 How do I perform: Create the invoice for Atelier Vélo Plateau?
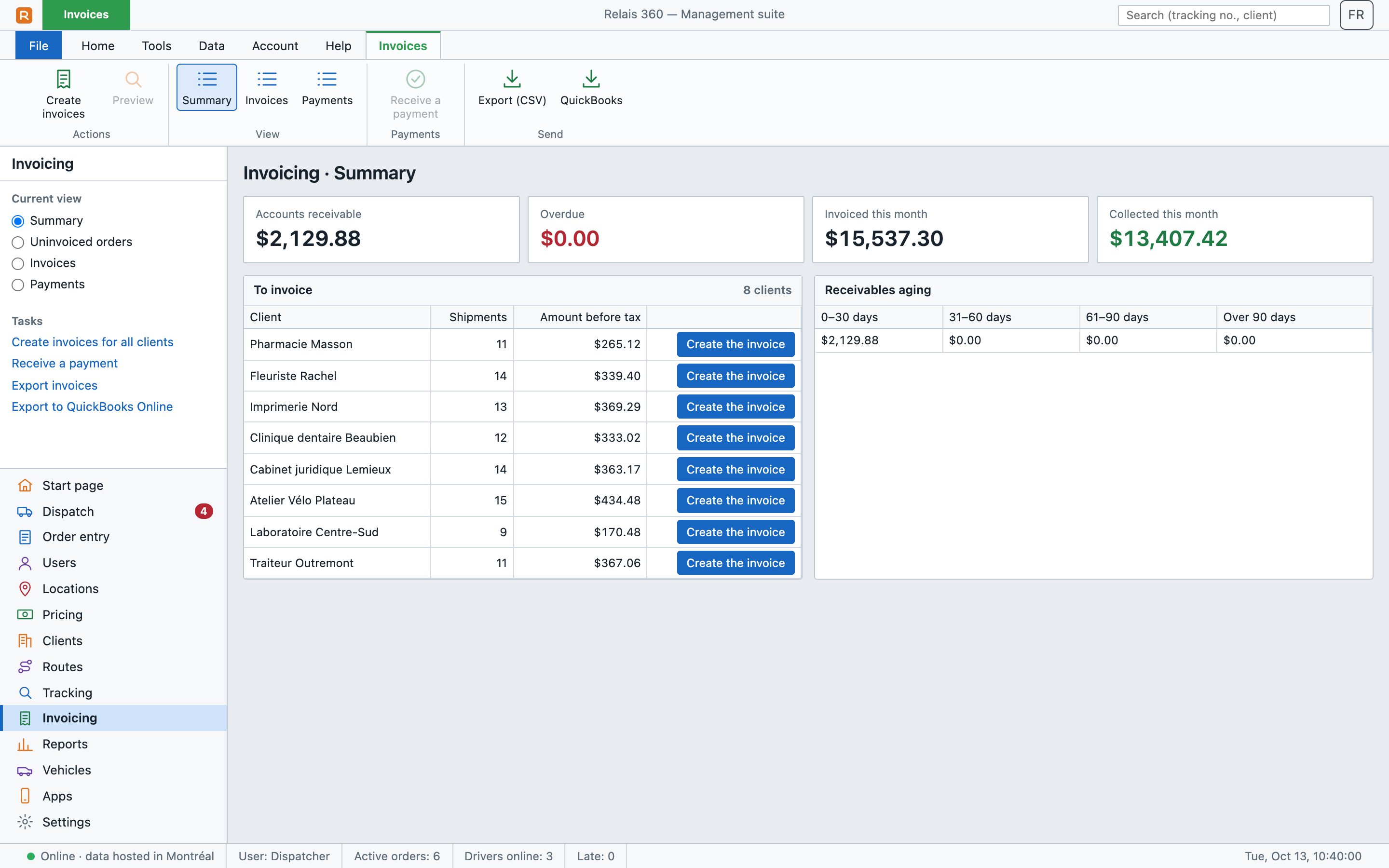point(736,500)
